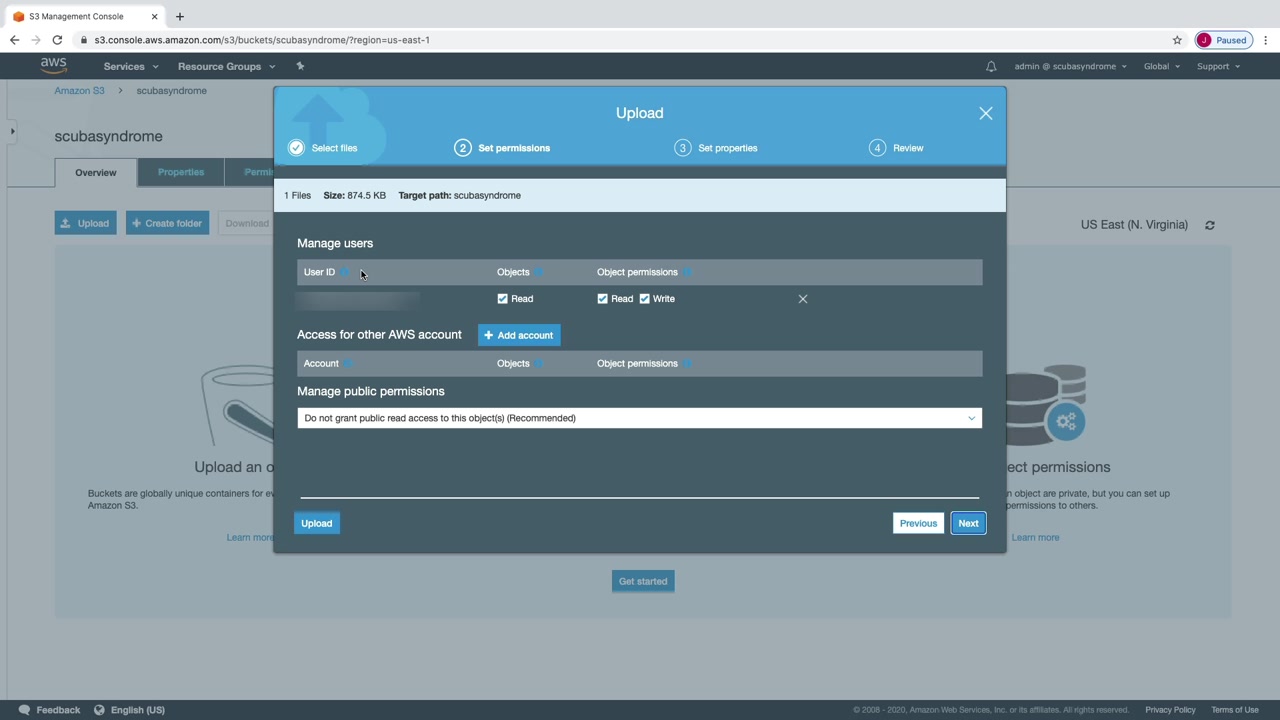Open the Privacy Policy link
This screenshot has height=720, width=1280.
click(x=1170, y=710)
